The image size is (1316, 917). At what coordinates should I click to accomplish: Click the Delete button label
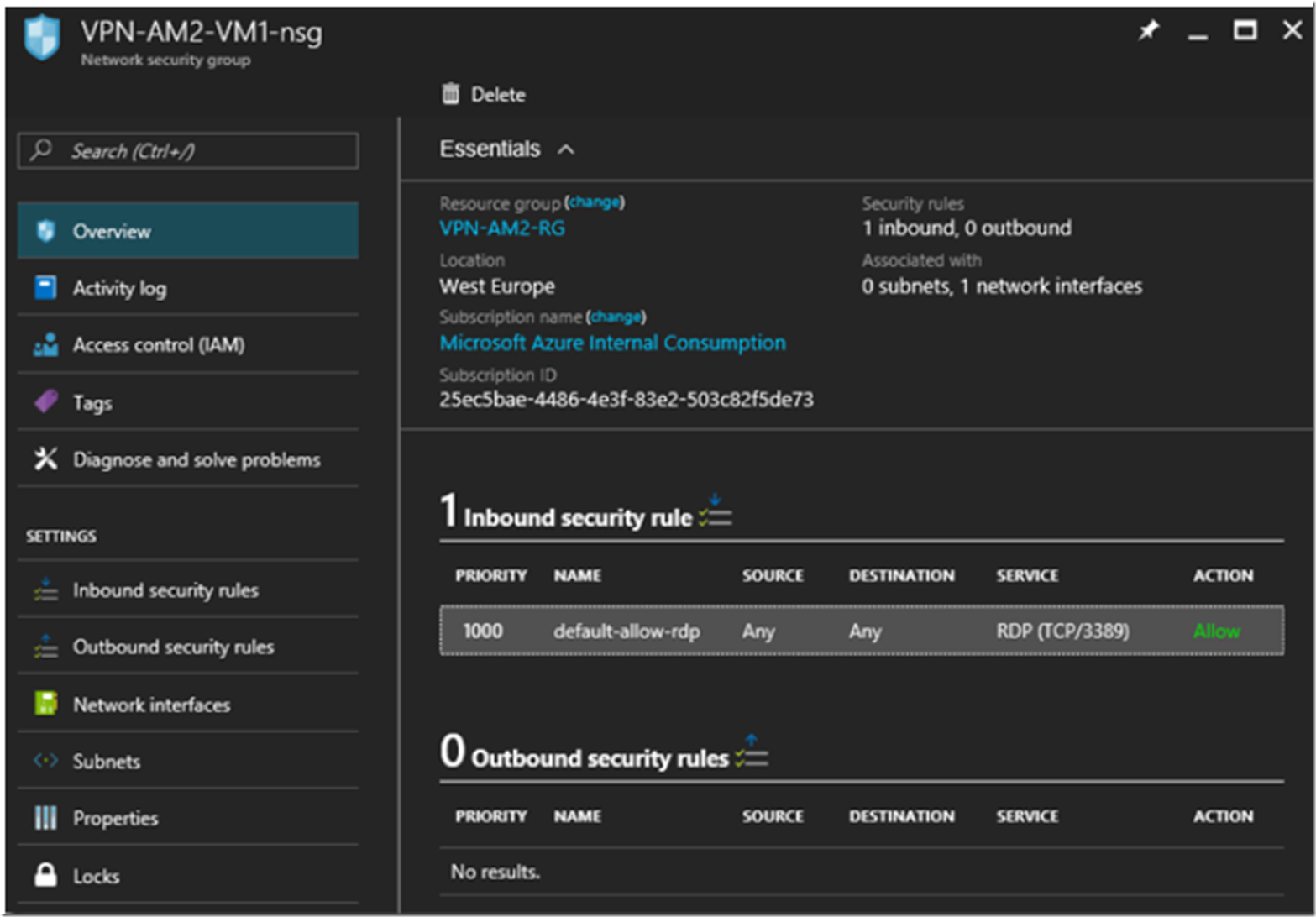pos(498,95)
